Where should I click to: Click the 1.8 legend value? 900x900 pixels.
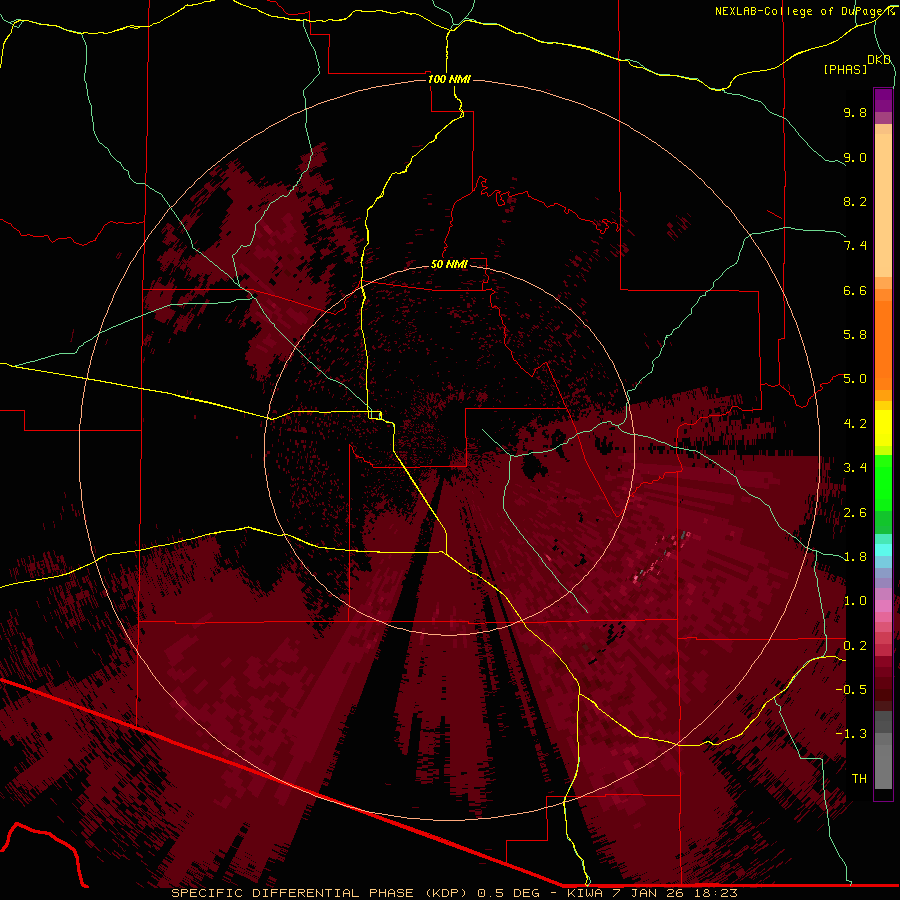[855, 557]
